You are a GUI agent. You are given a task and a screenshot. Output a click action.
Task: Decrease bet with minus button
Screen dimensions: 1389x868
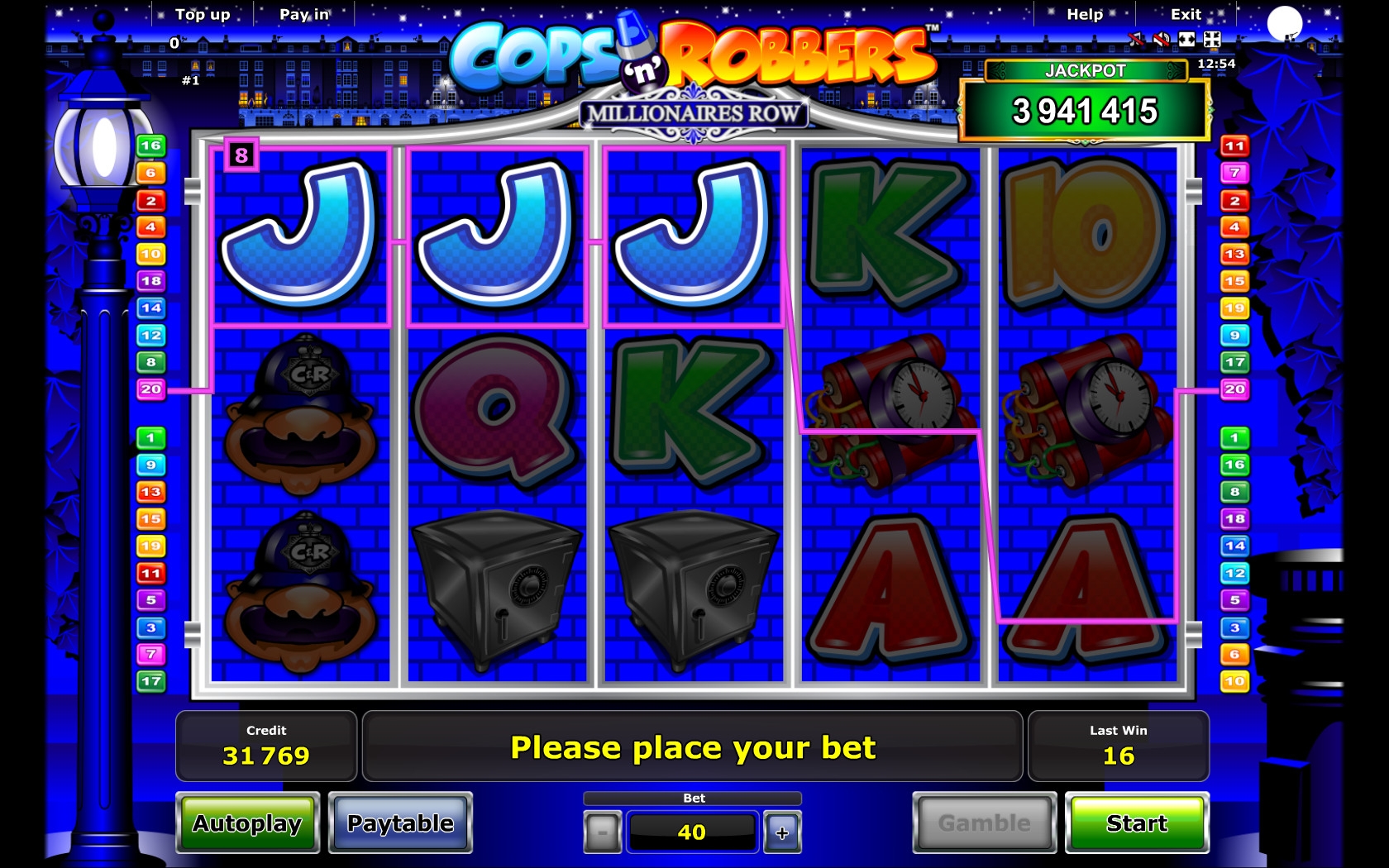point(603,832)
